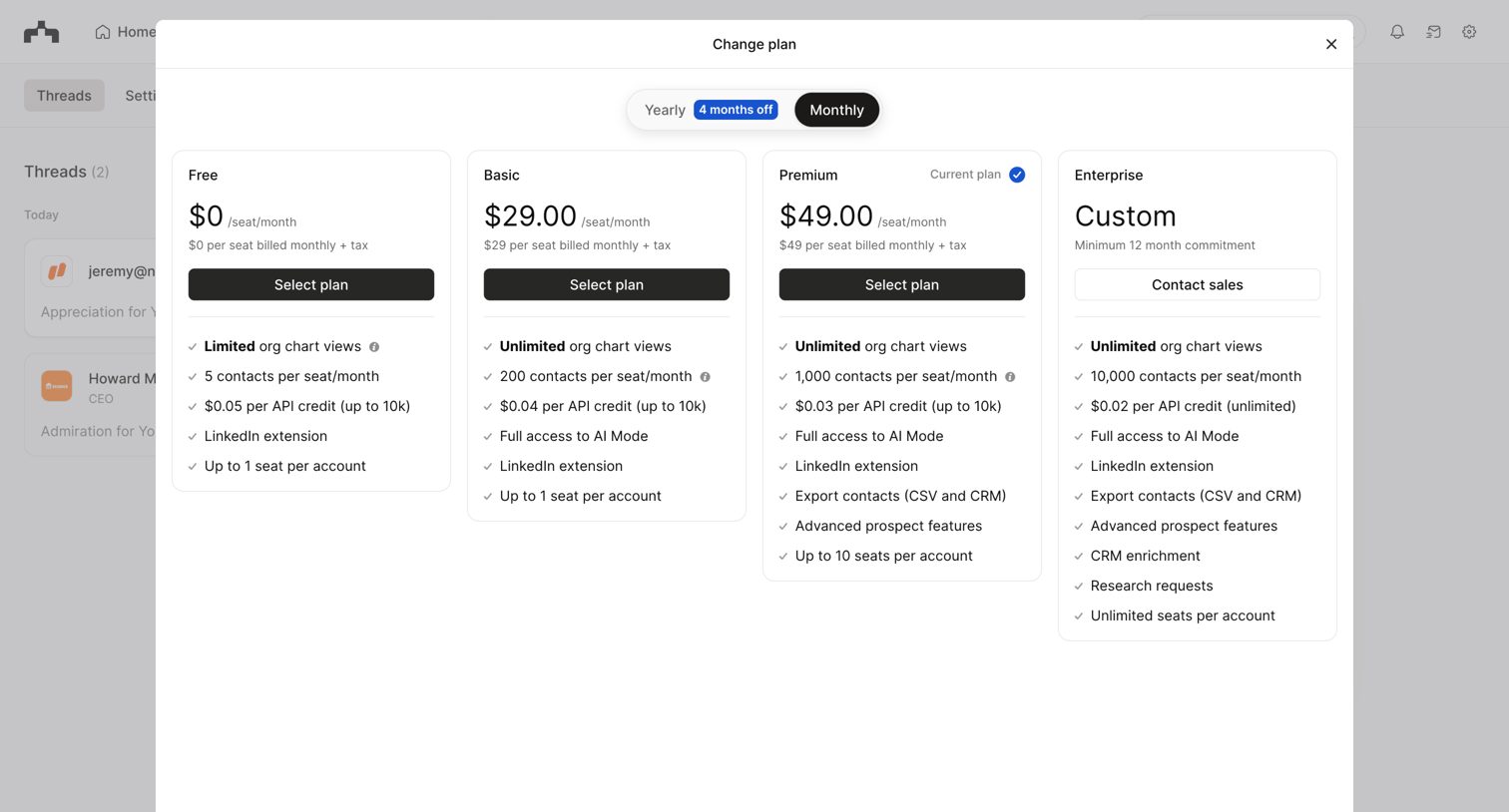Click the 4 months off badge
The height and width of the screenshot is (812, 1509).
point(736,110)
